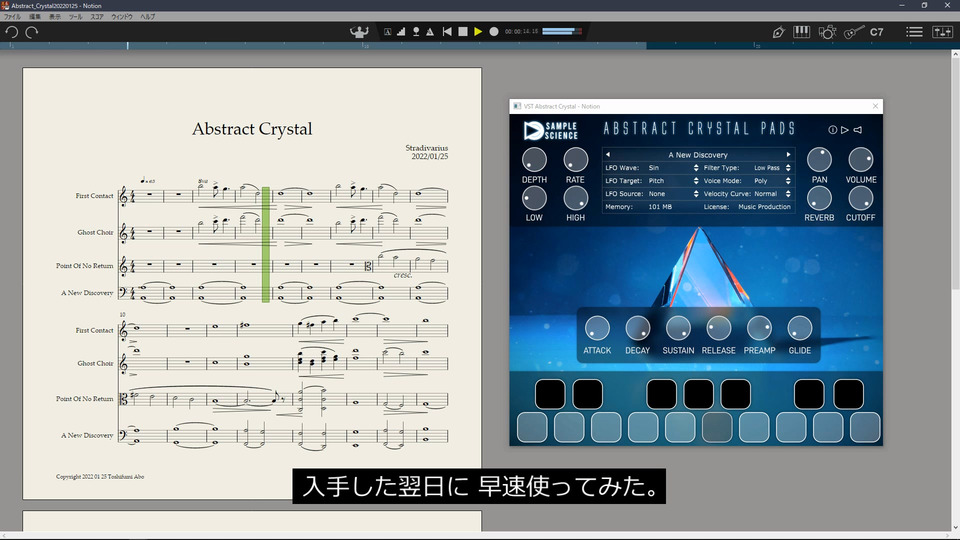Click the REVERB knob
Image resolution: width=960 pixels, height=540 pixels.
pyautogui.click(x=819, y=198)
